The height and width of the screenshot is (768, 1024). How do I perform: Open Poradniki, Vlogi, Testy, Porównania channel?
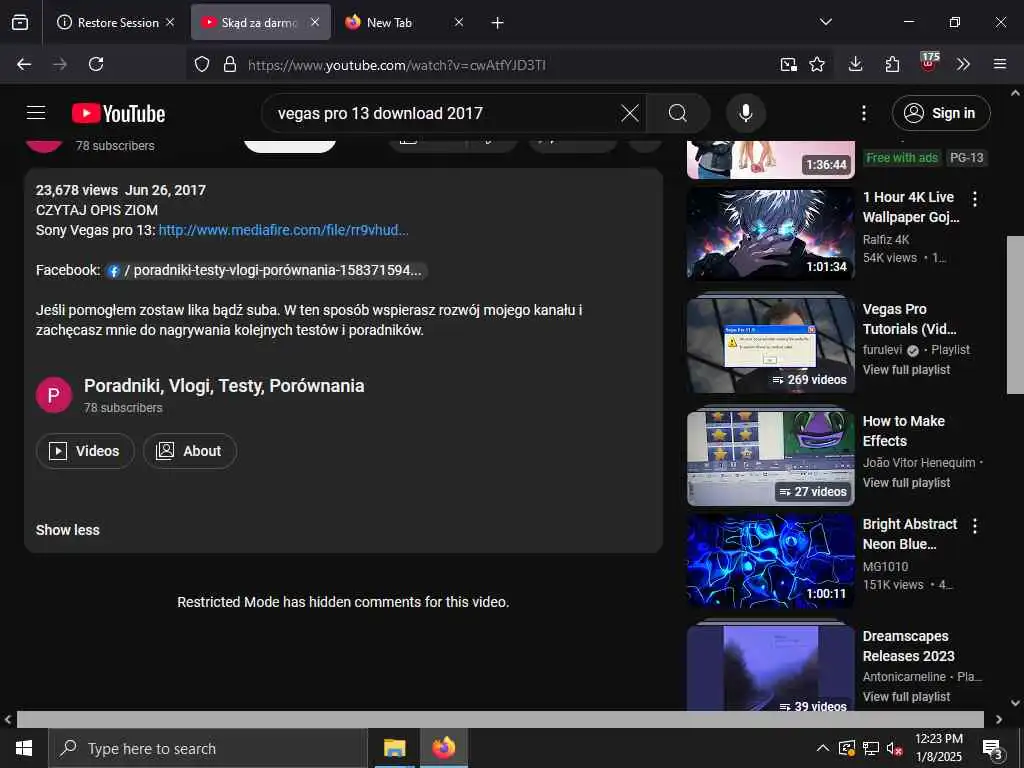pyautogui.click(x=224, y=386)
